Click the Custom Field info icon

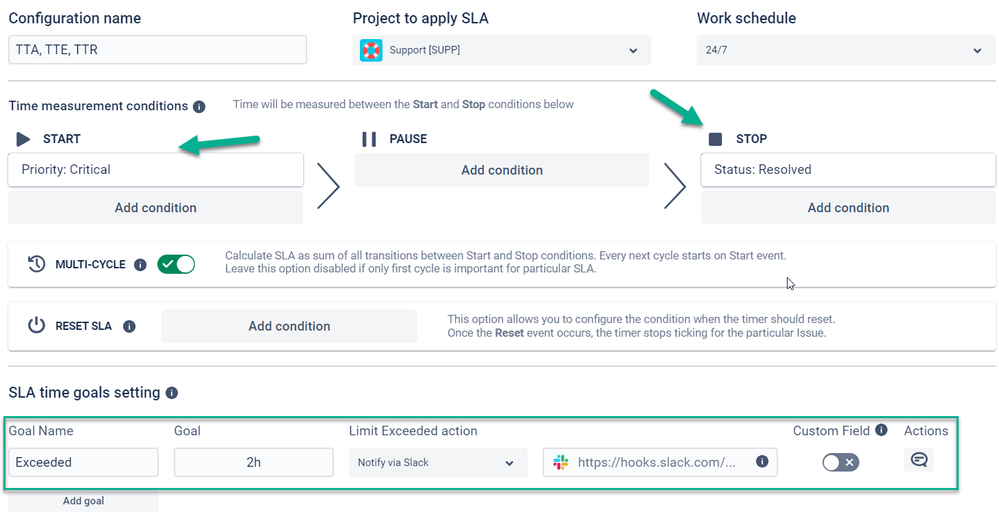[x=881, y=430]
